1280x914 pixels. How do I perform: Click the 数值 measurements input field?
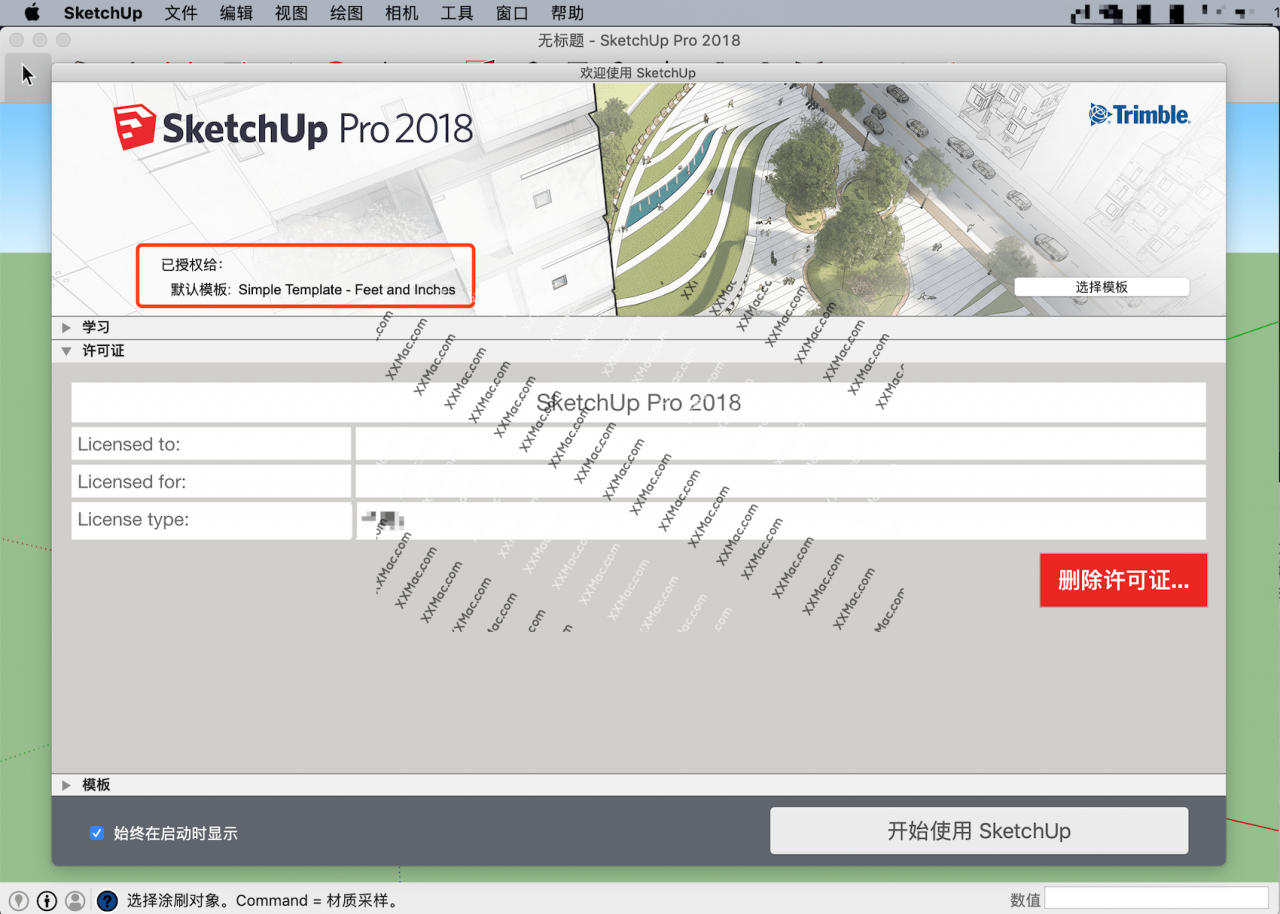1157,899
